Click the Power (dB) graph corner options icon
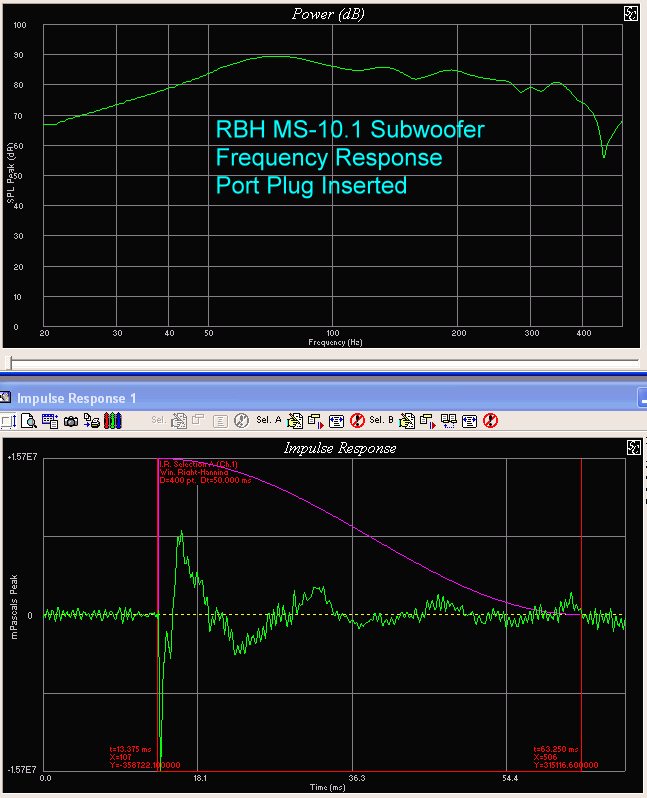Image resolution: width=647 pixels, height=798 pixels. click(x=631, y=14)
